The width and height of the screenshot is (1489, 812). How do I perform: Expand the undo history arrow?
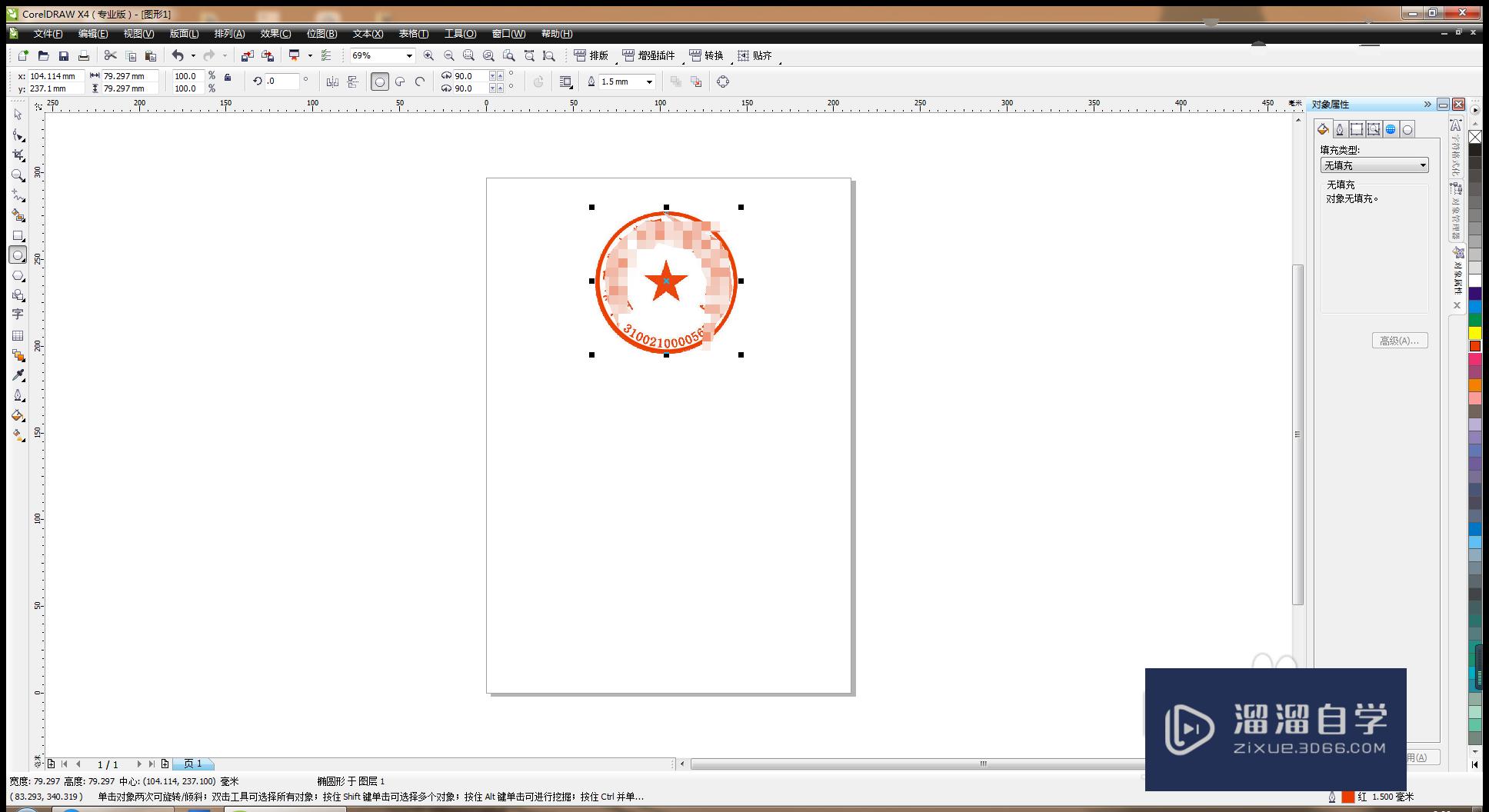193,55
